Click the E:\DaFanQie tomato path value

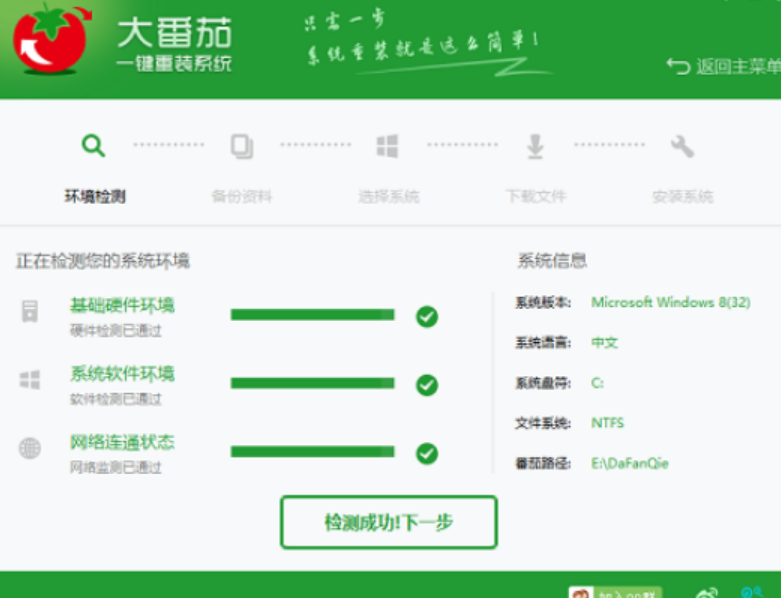tap(630, 463)
